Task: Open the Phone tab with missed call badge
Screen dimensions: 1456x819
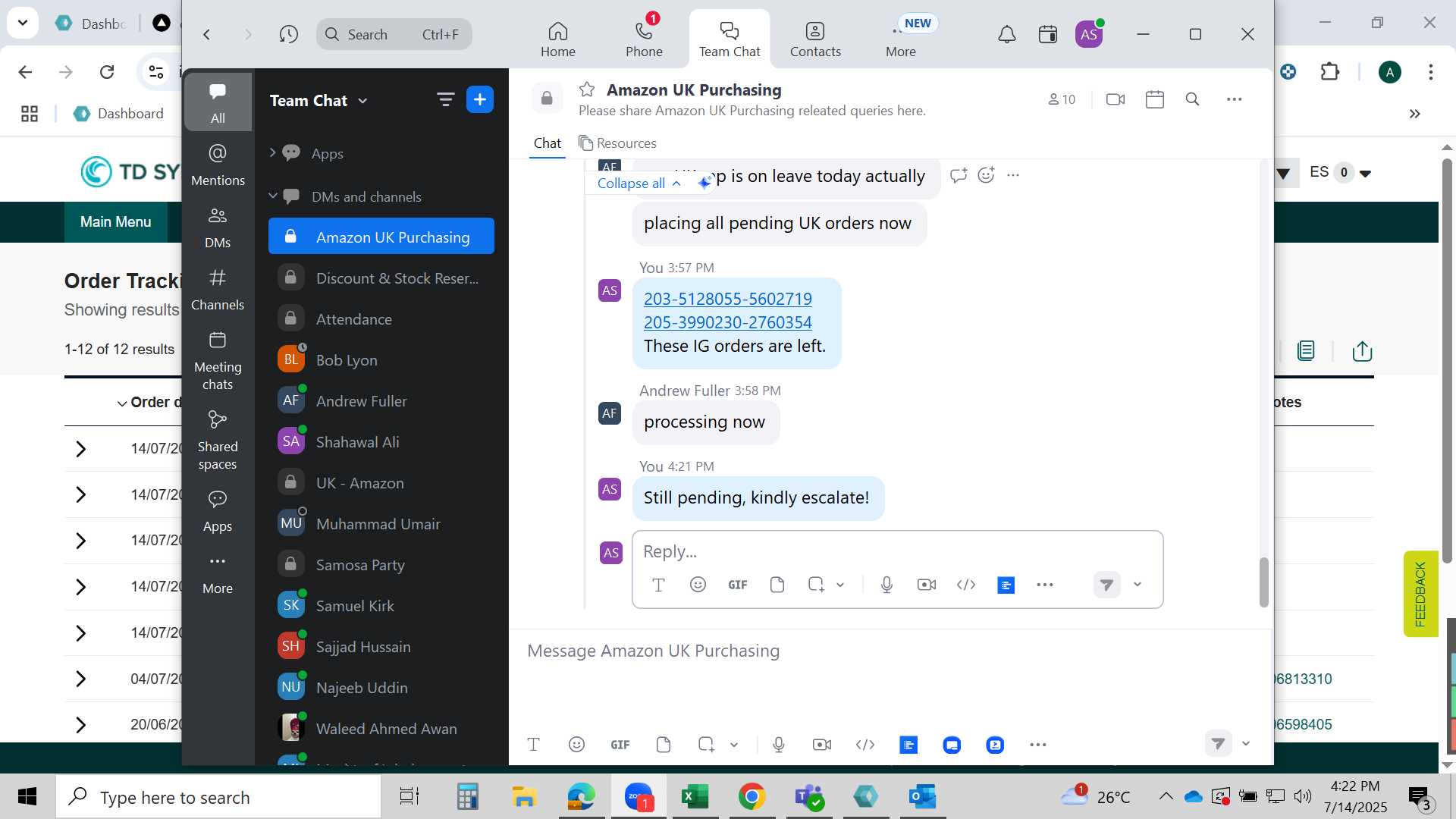Action: tap(644, 39)
